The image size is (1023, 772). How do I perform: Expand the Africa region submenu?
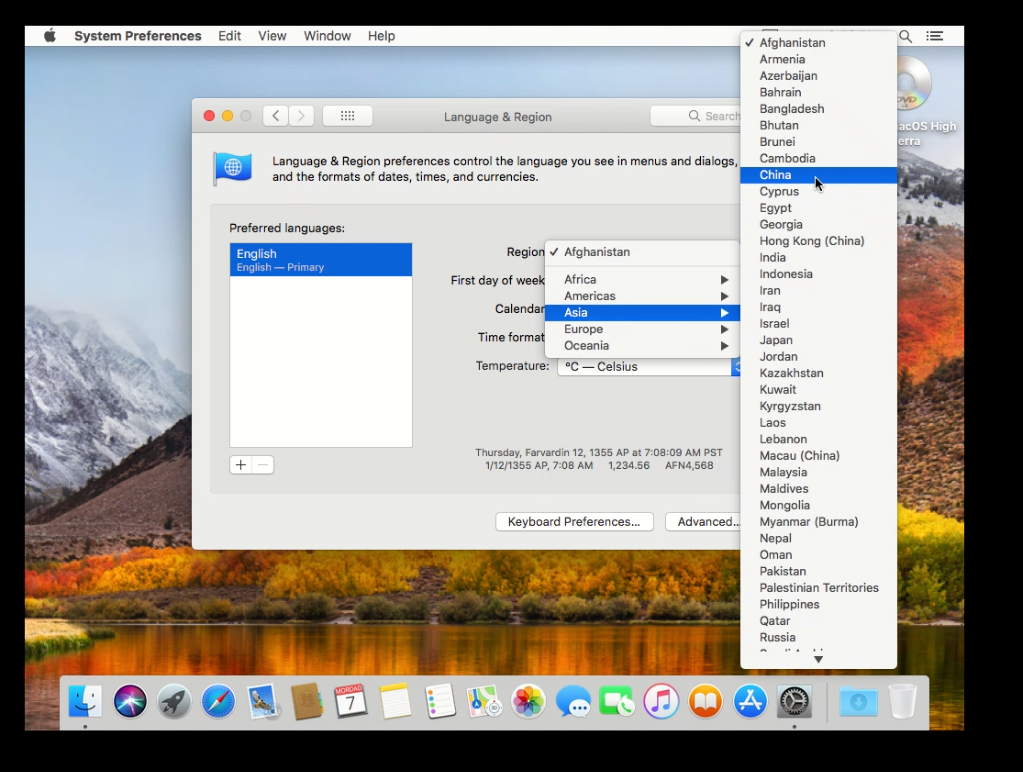point(642,279)
